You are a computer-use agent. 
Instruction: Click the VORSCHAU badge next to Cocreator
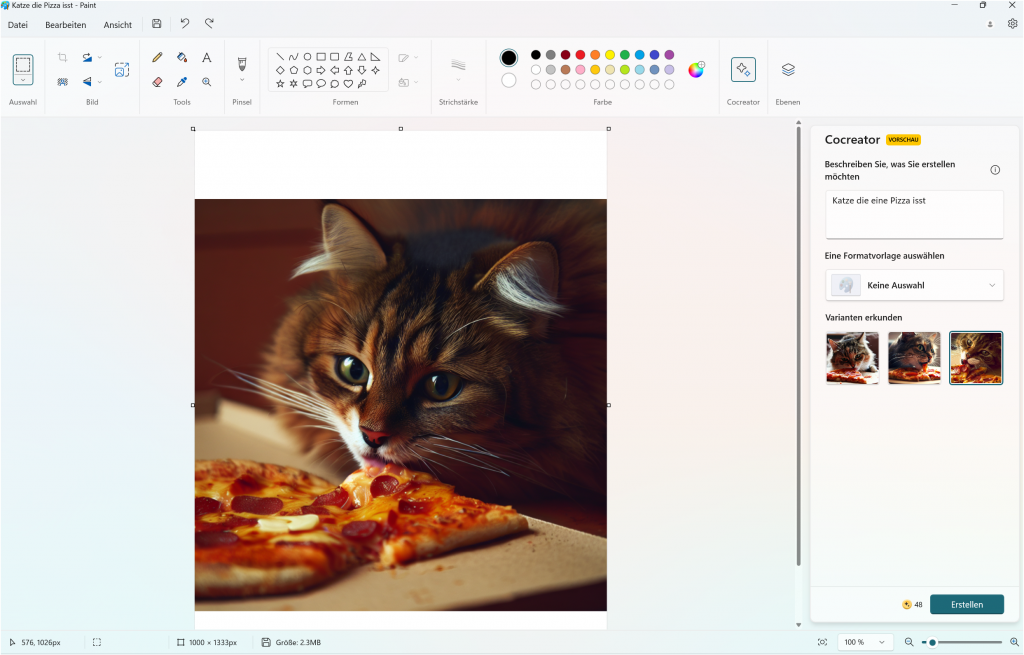[903, 140]
